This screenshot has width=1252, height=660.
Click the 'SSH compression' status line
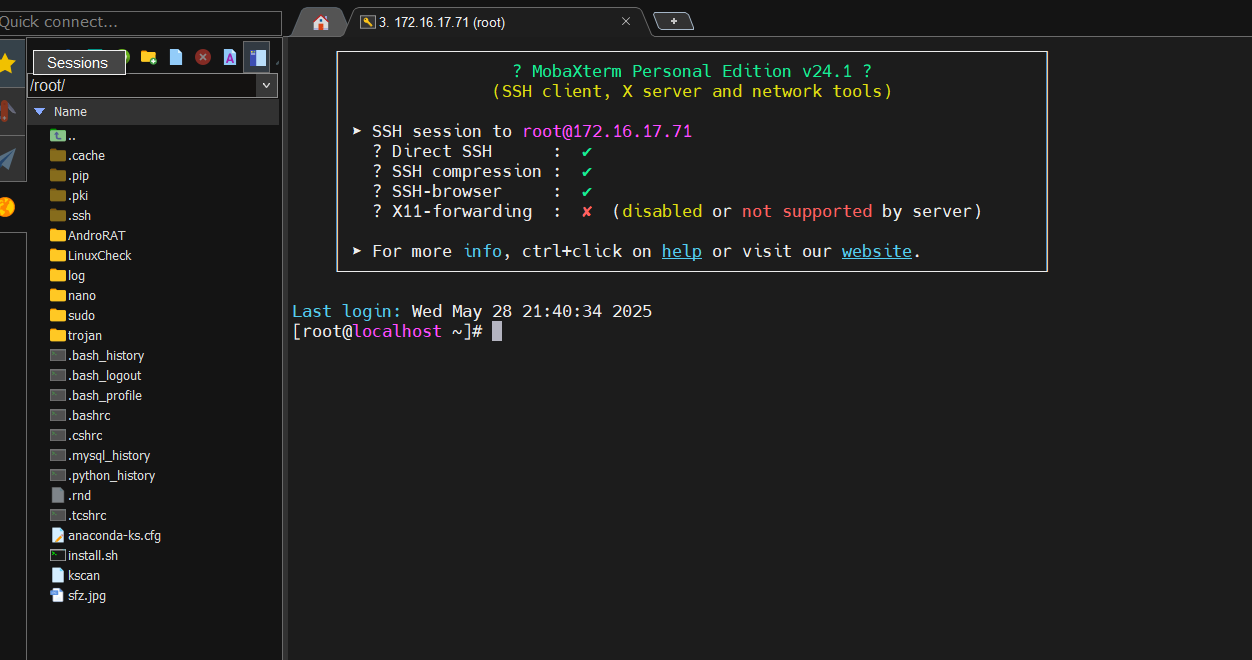[482, 171]
